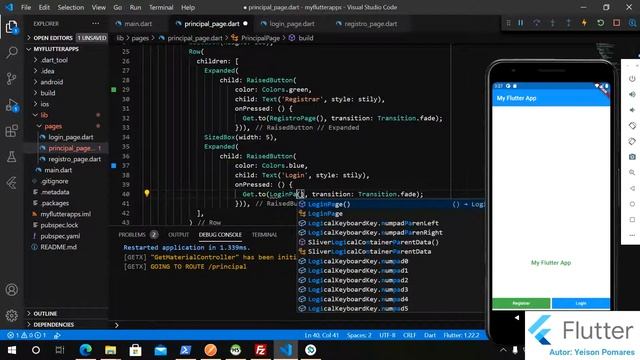Click Dart language mode in status bar

(429, 335)
